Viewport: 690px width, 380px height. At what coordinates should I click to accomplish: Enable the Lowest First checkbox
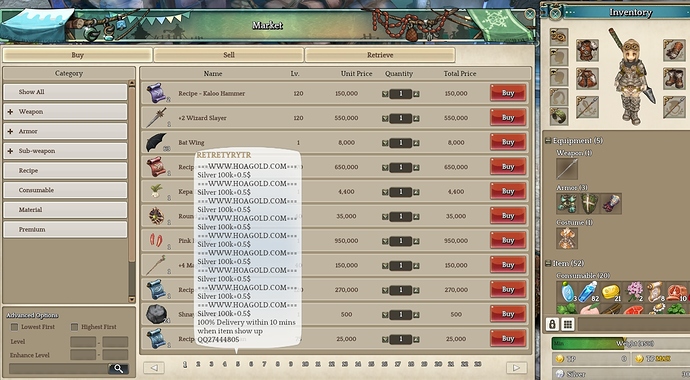pos(15,327)
